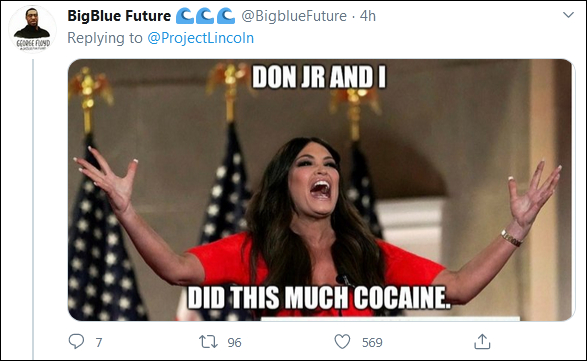
Task: Click the middle blue wave emoji
Action: (204, 16)
